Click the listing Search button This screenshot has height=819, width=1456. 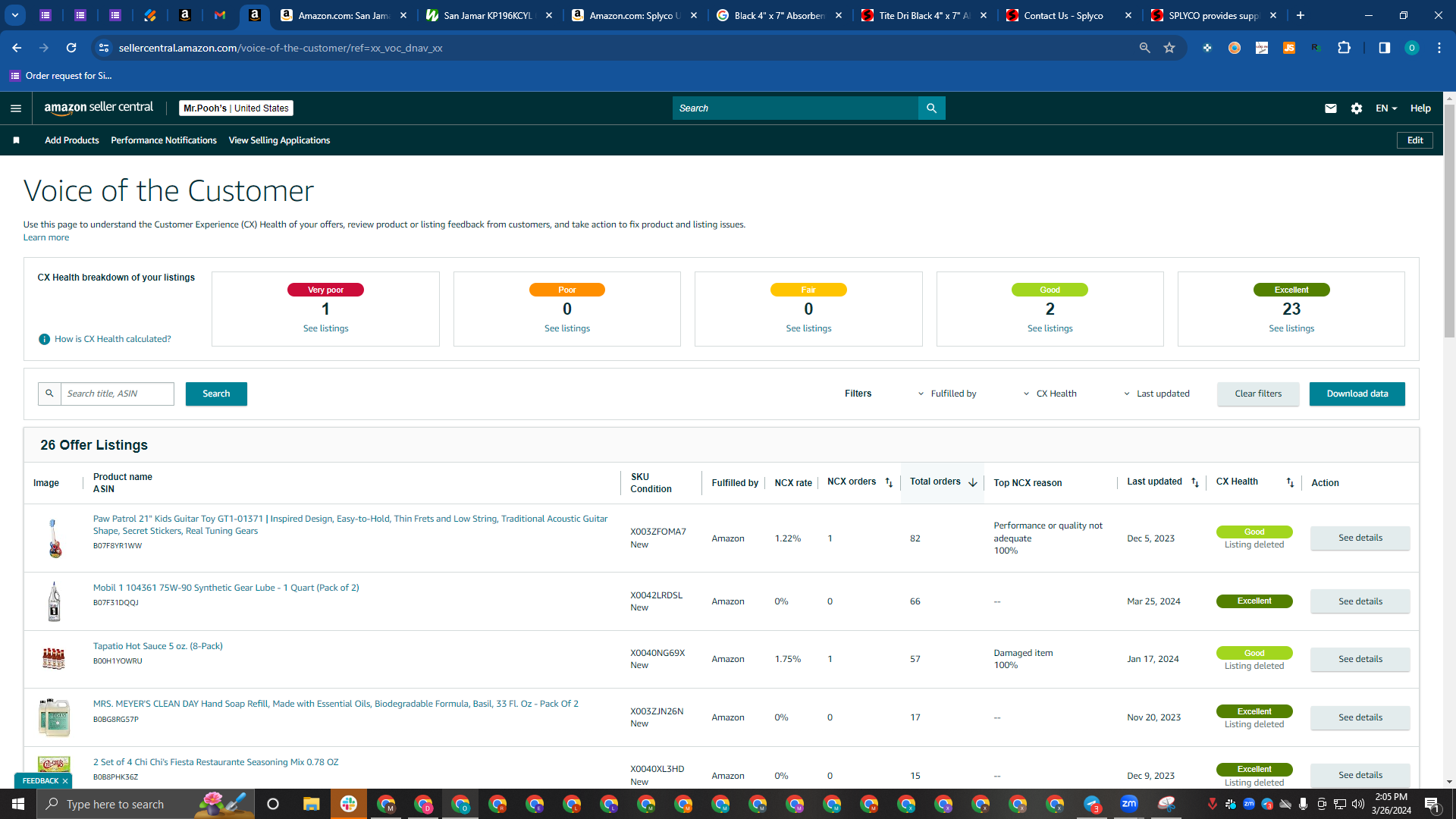[216, 394]
